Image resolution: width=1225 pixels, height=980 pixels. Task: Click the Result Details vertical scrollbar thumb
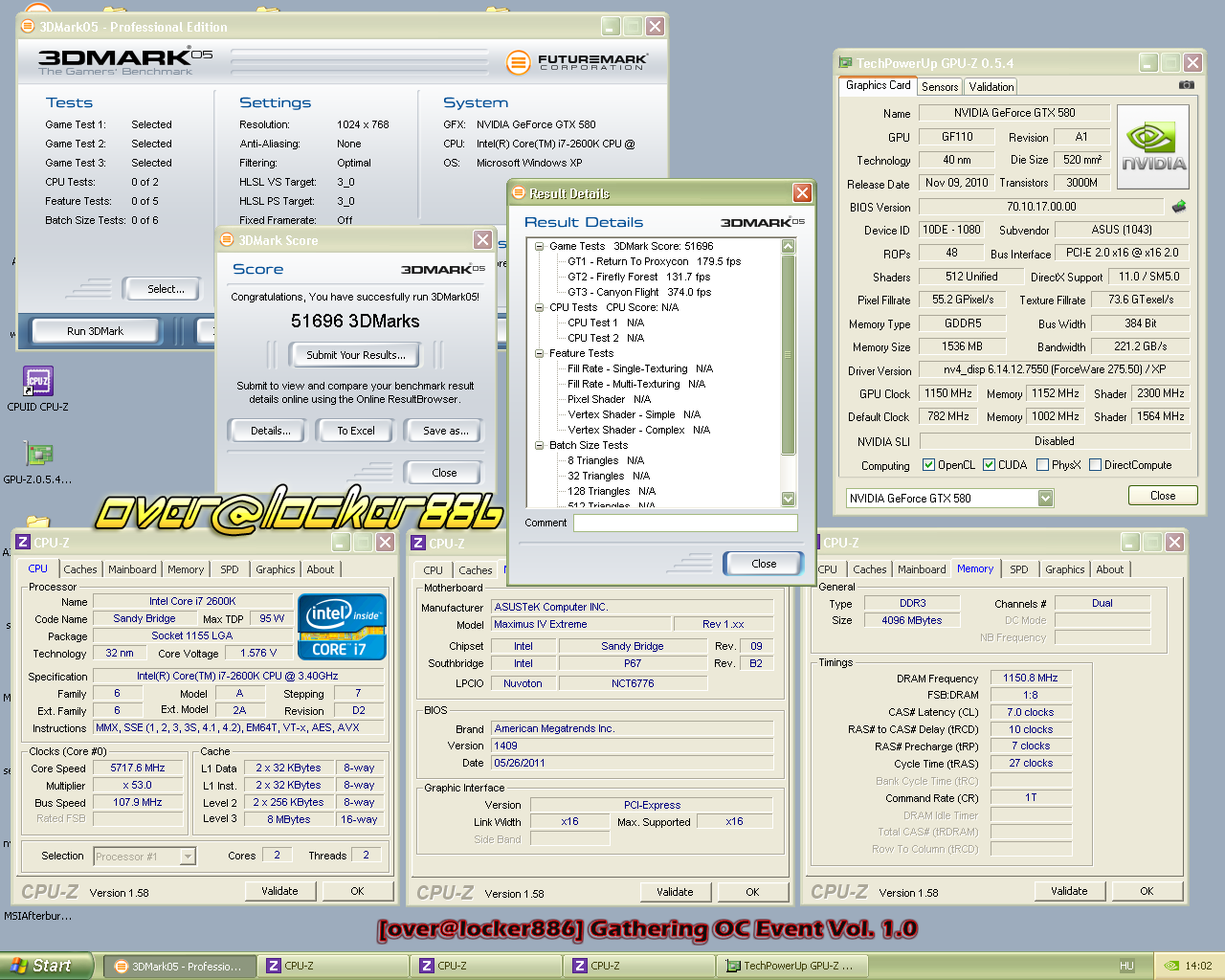click(789, 354)
